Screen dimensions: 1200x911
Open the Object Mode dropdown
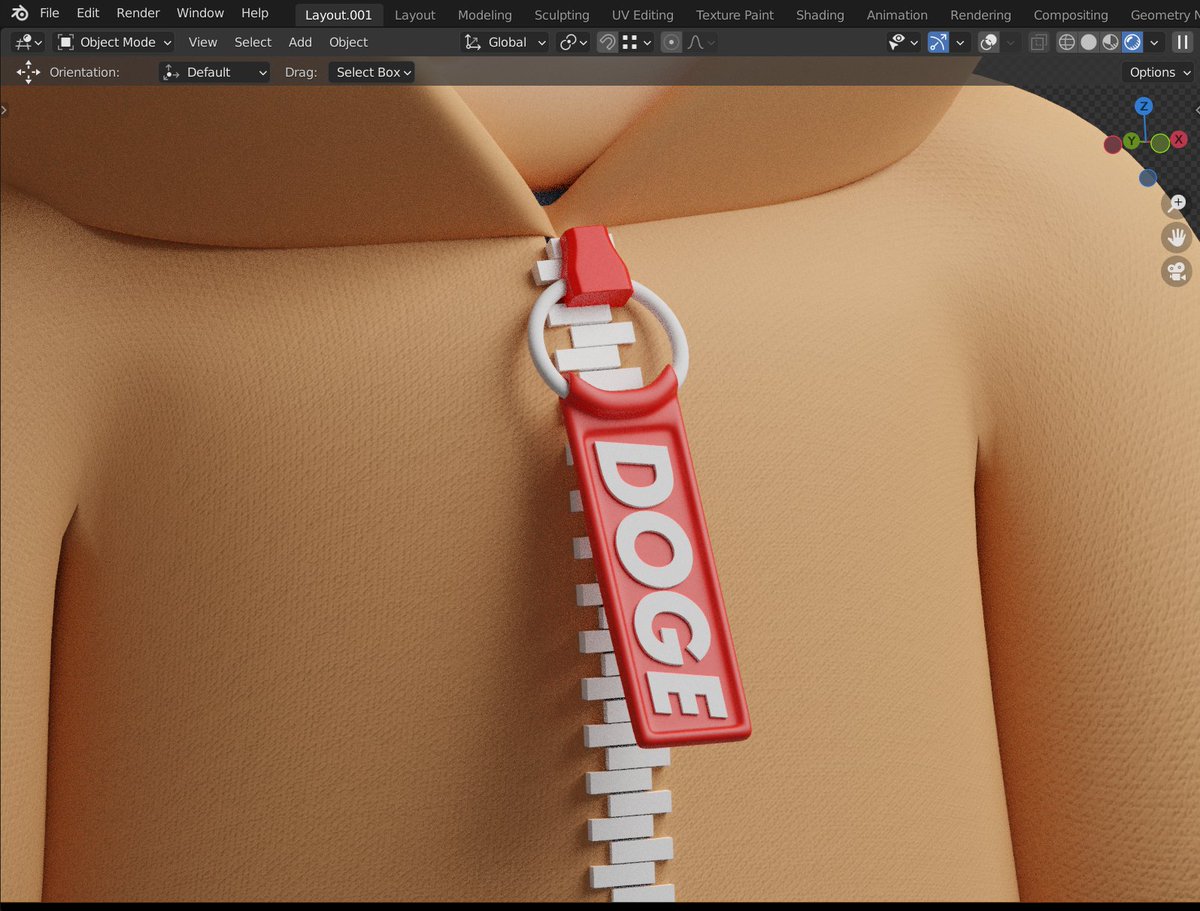pyautogui.click(x=114, y=42)
